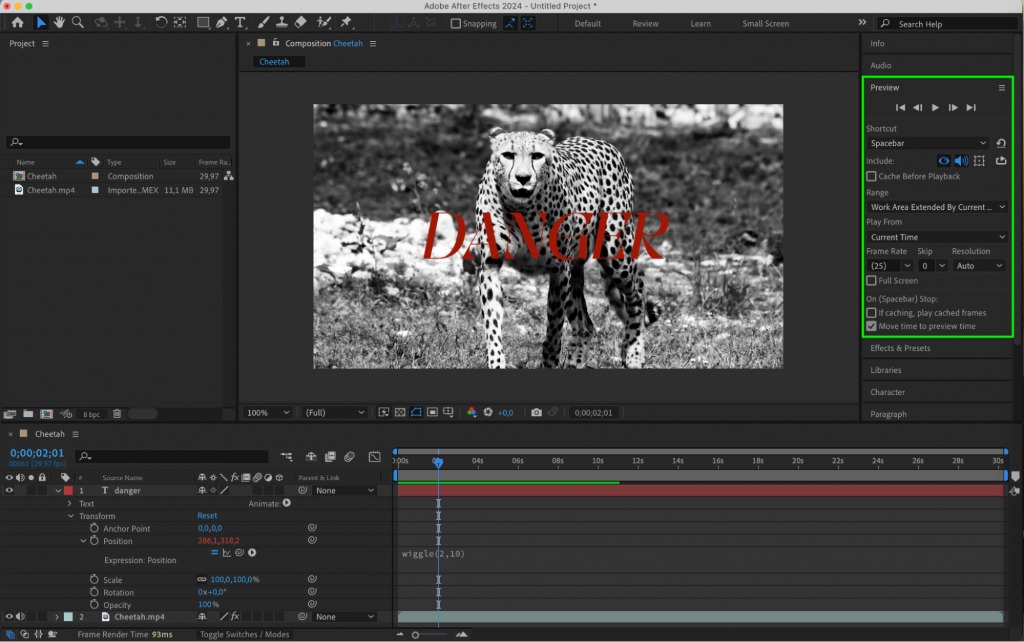The width and height of the screenshot is (1024, 642).
Task: Click the red label color of danger layer
Action: (x=67, y=490)
